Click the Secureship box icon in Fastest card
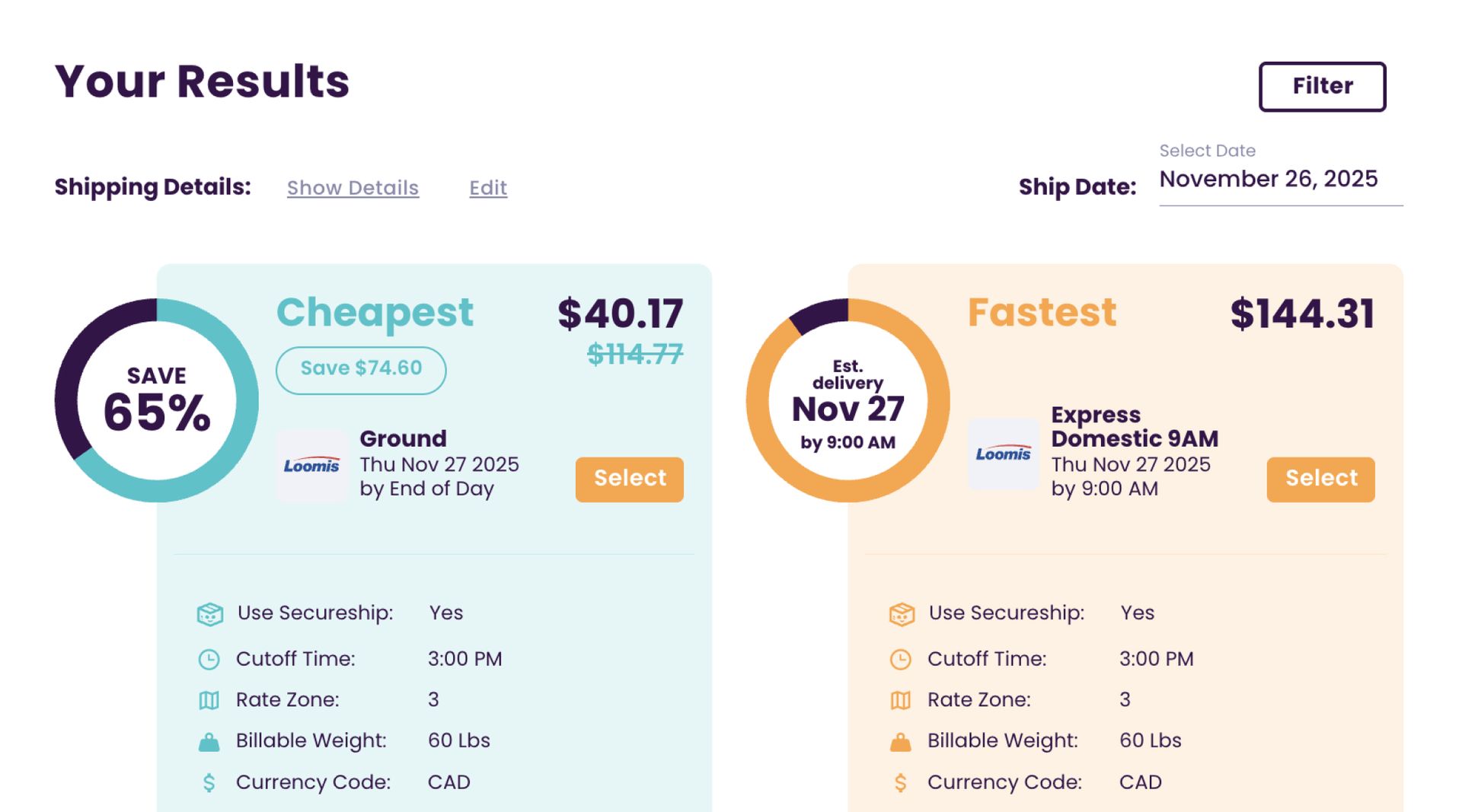 tap(901, 614)
